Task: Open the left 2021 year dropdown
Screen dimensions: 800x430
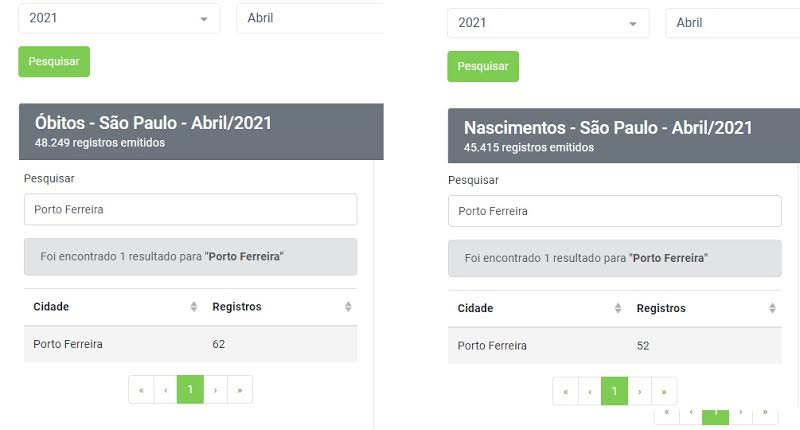Action: point(120,18)
